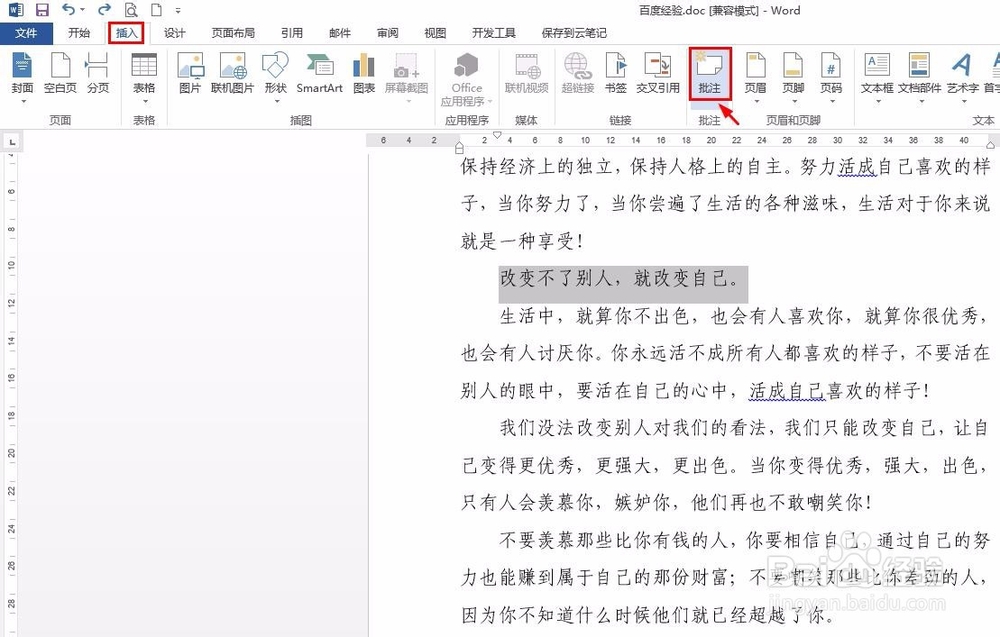Viewport: 1000px width, 637px height.
Task: Insert a text box using 文本框
Action: click(x=877, y=75)
